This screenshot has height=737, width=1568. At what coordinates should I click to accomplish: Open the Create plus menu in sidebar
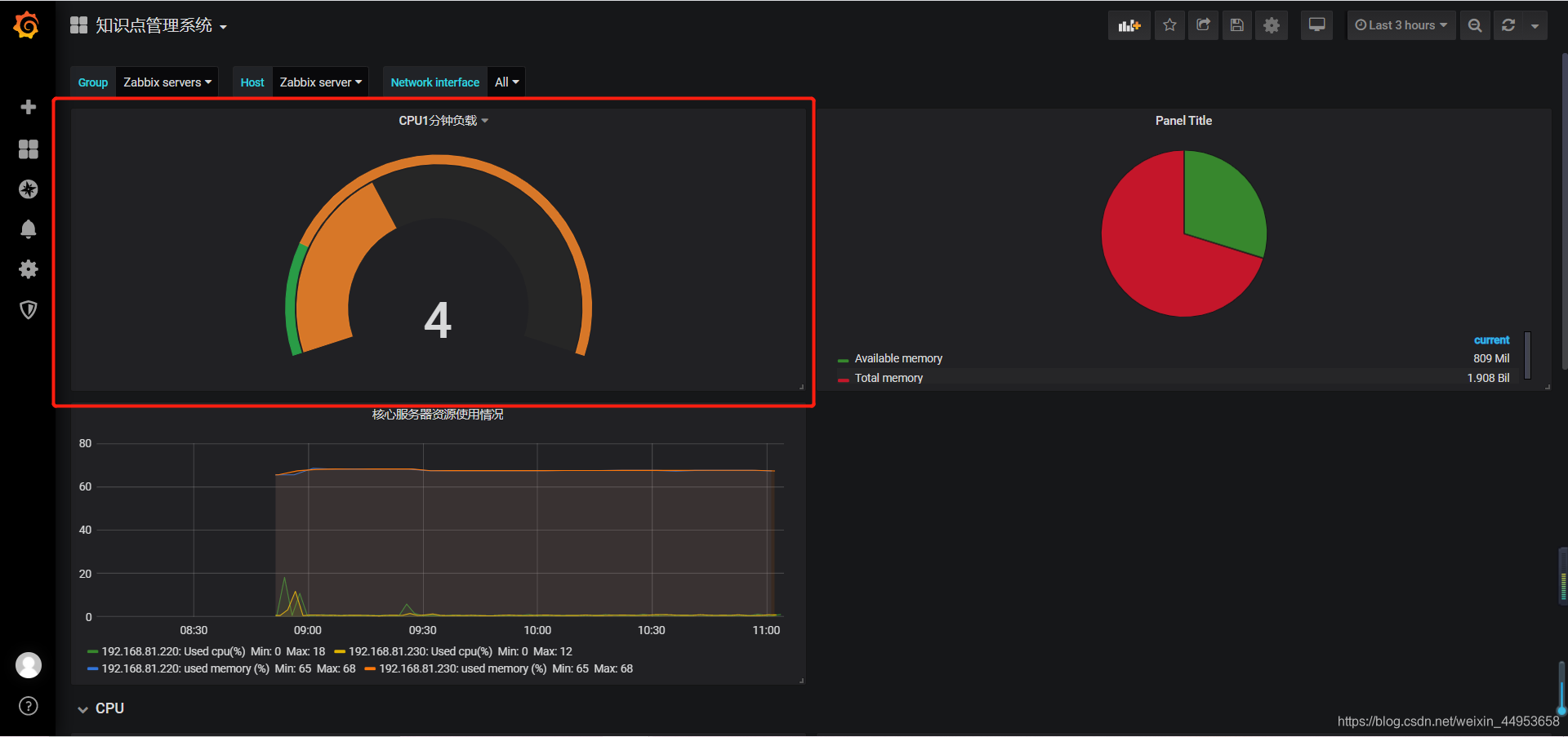click(x=29, y=107)
